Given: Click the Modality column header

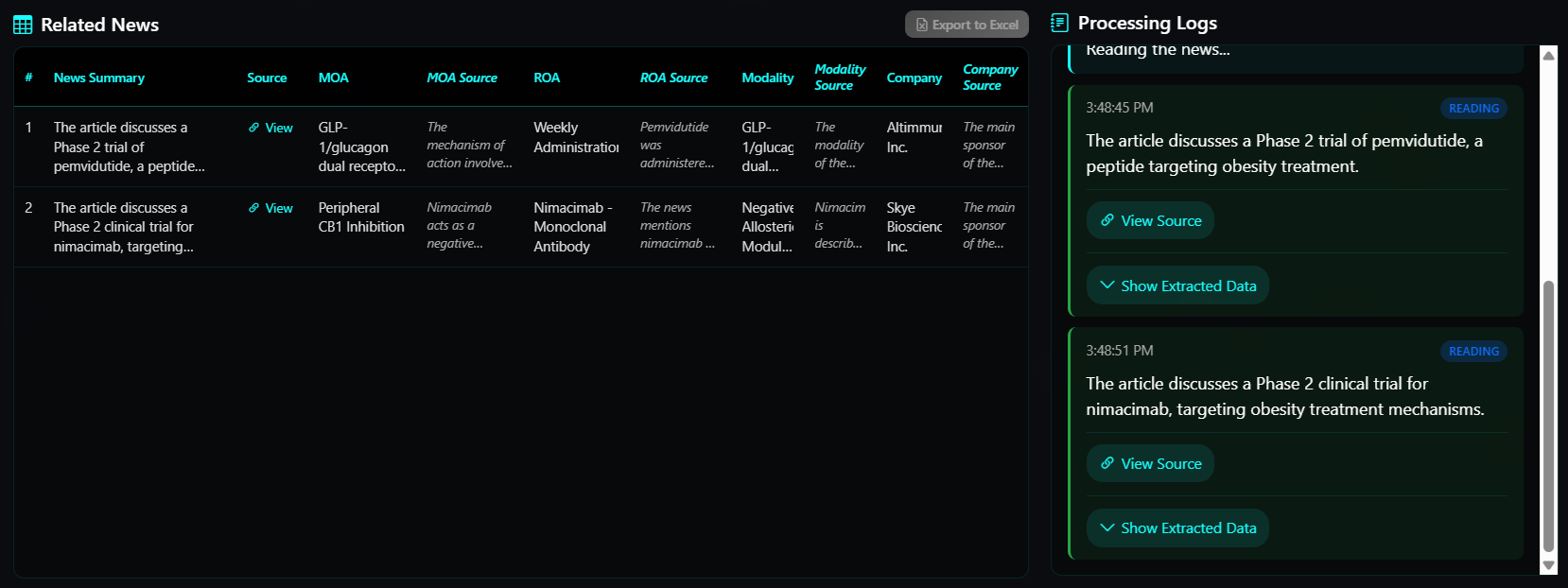Looking at the screenshot, I should [x=767, y=78].
